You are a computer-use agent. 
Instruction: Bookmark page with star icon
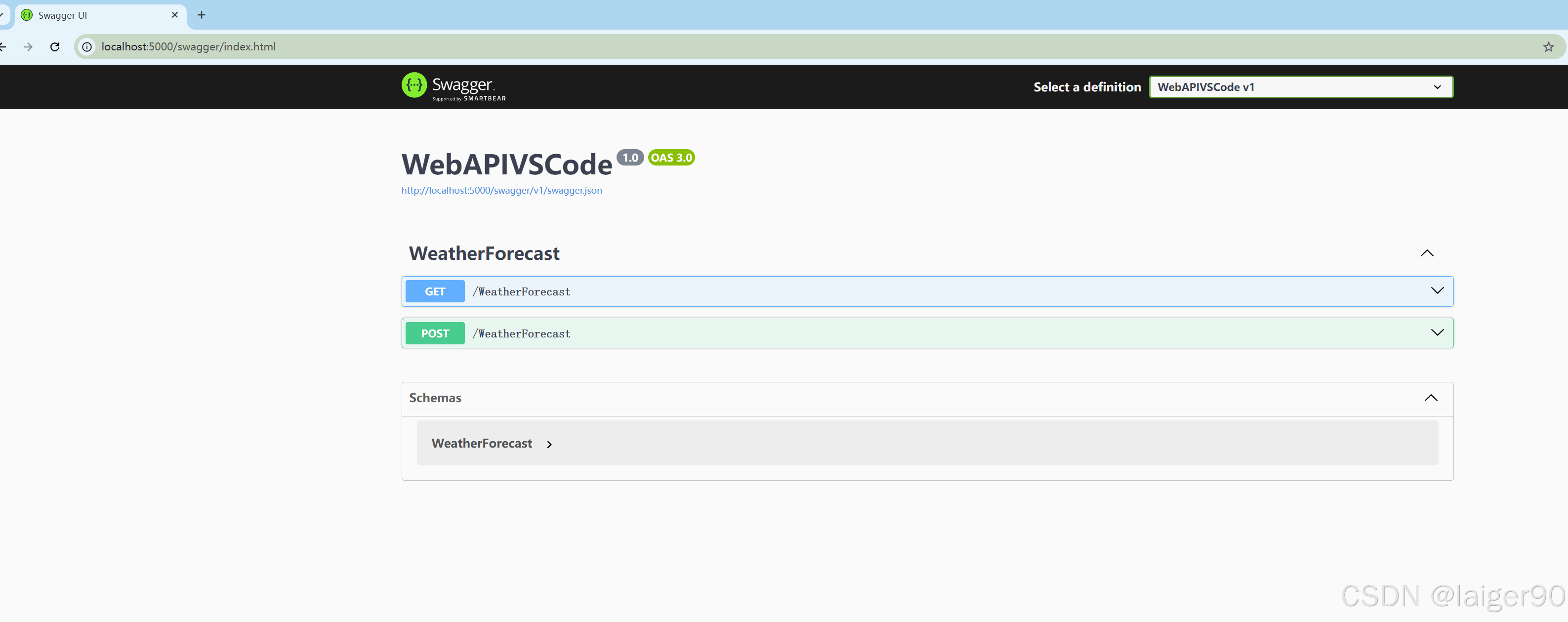click(1548, 47)
